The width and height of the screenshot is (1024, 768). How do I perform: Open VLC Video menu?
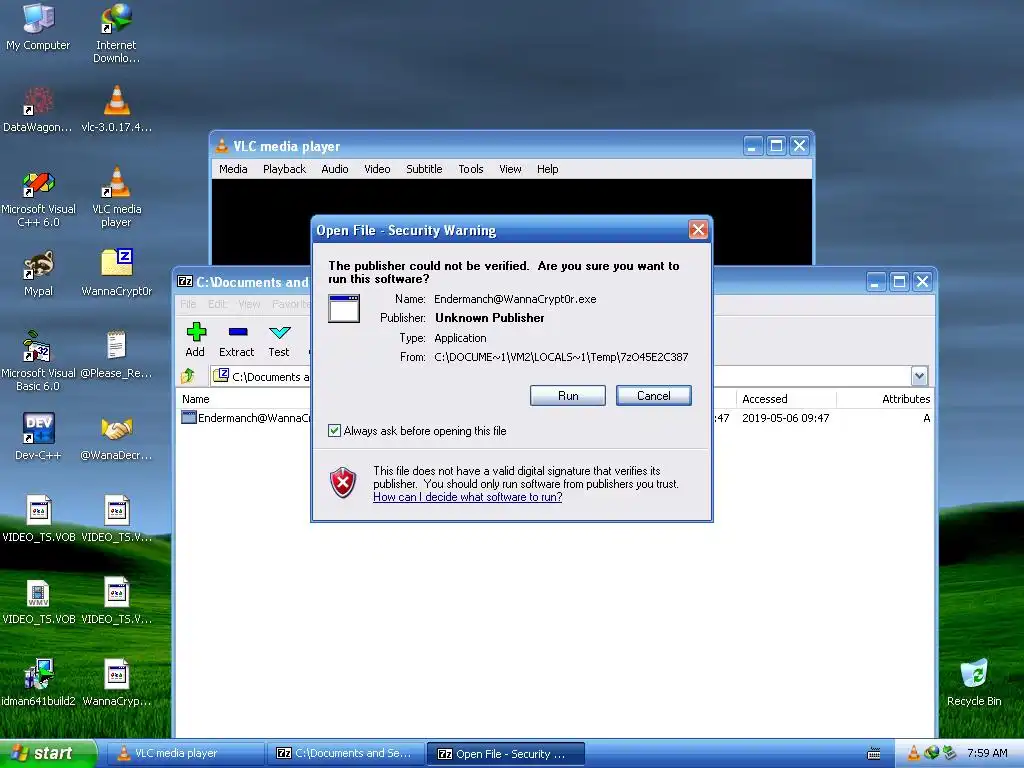(377, 168)
